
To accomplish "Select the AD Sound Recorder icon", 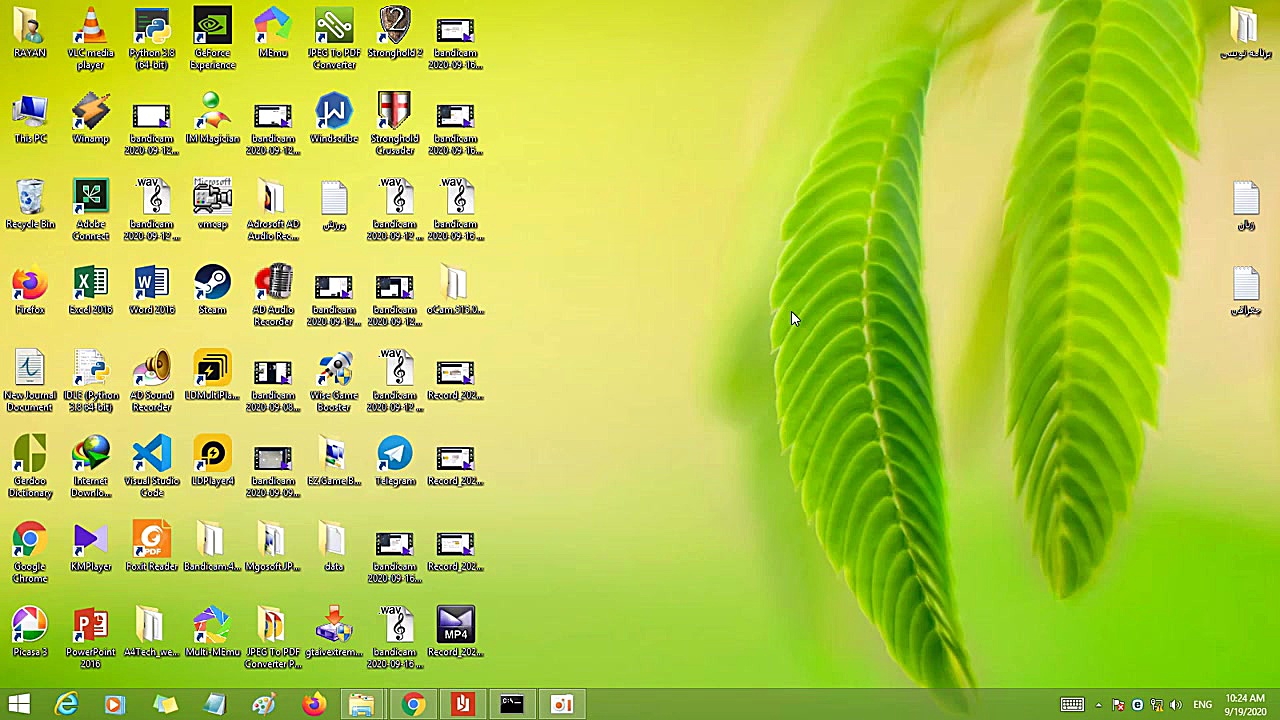I will pos(152,382).
